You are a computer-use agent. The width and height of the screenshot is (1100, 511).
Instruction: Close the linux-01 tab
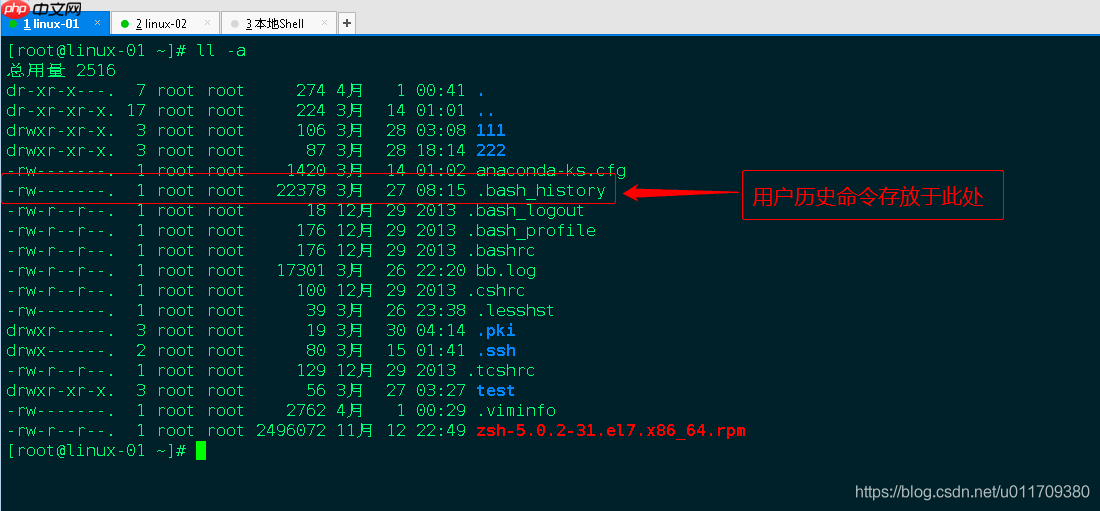click(x=97, y=22)
